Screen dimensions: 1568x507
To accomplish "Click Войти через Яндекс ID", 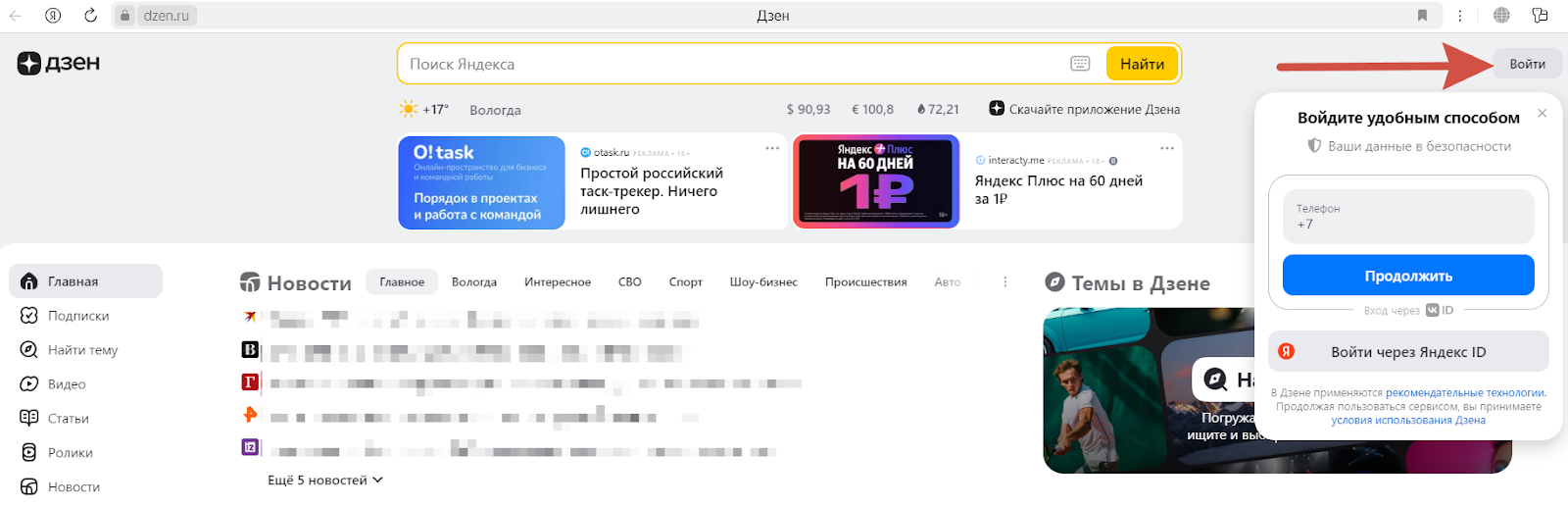I will click(1407, 352).
